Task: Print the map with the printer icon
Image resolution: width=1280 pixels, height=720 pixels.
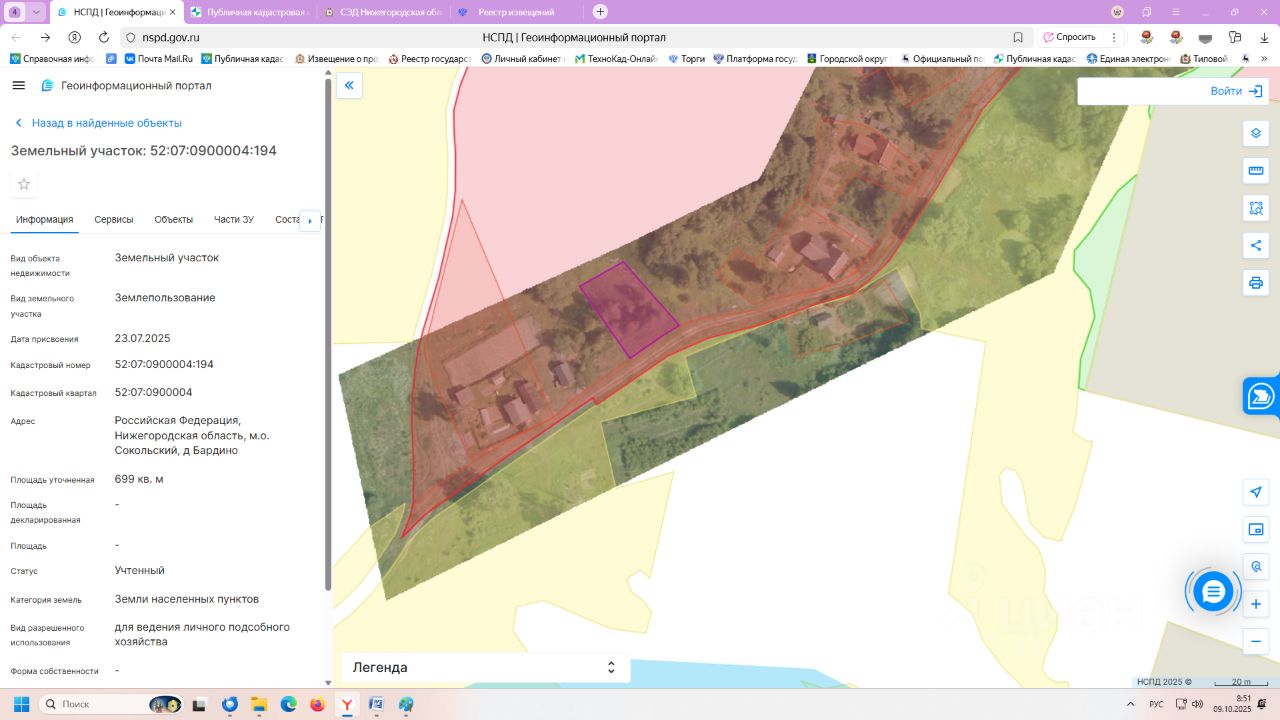Action: click(1256, 282)
